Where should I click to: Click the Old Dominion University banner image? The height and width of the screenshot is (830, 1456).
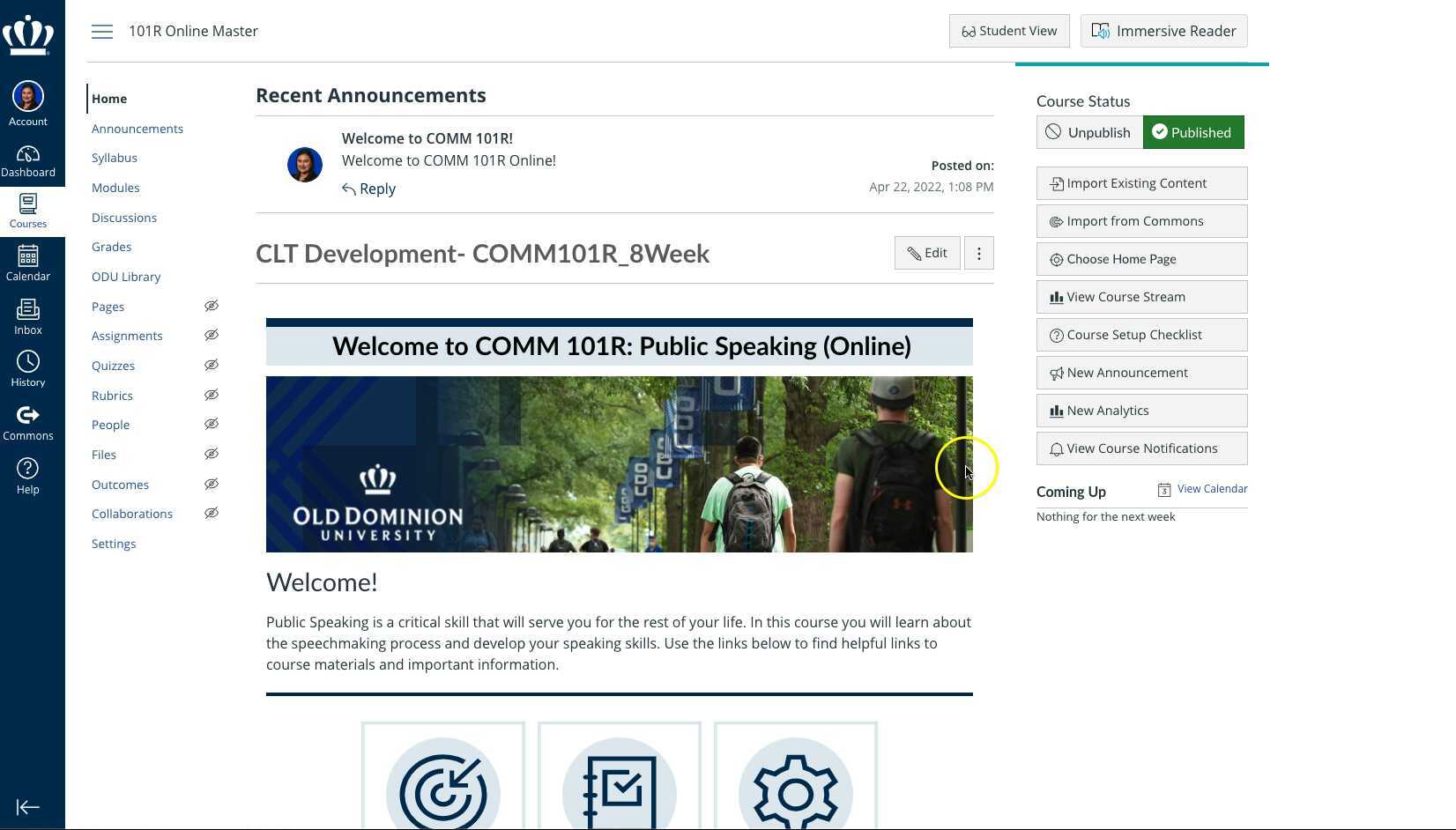pos(620,464)
